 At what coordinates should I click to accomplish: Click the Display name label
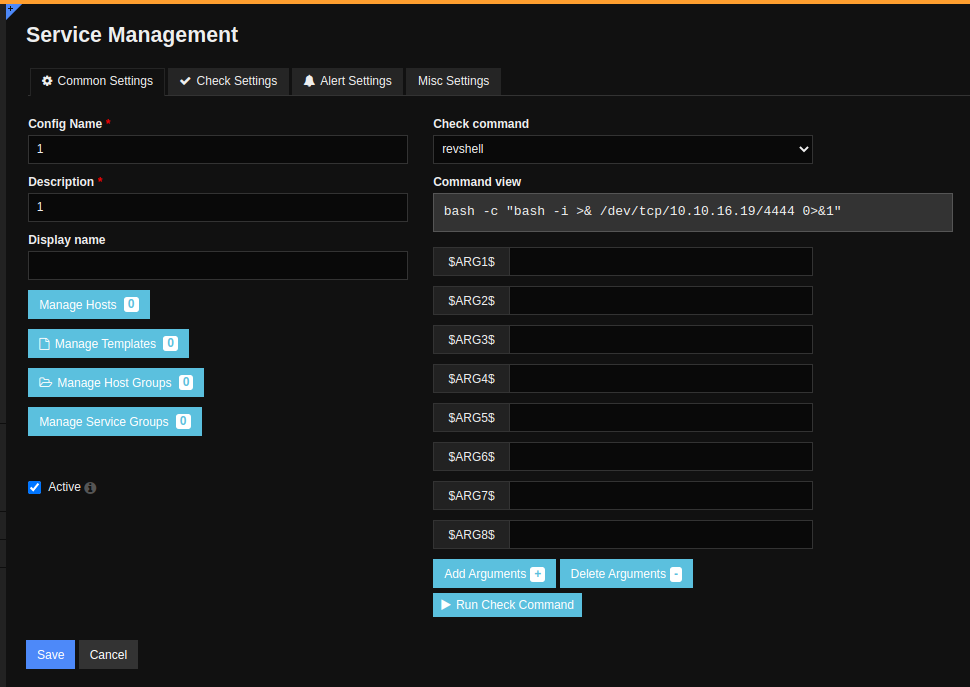point(67,240)
